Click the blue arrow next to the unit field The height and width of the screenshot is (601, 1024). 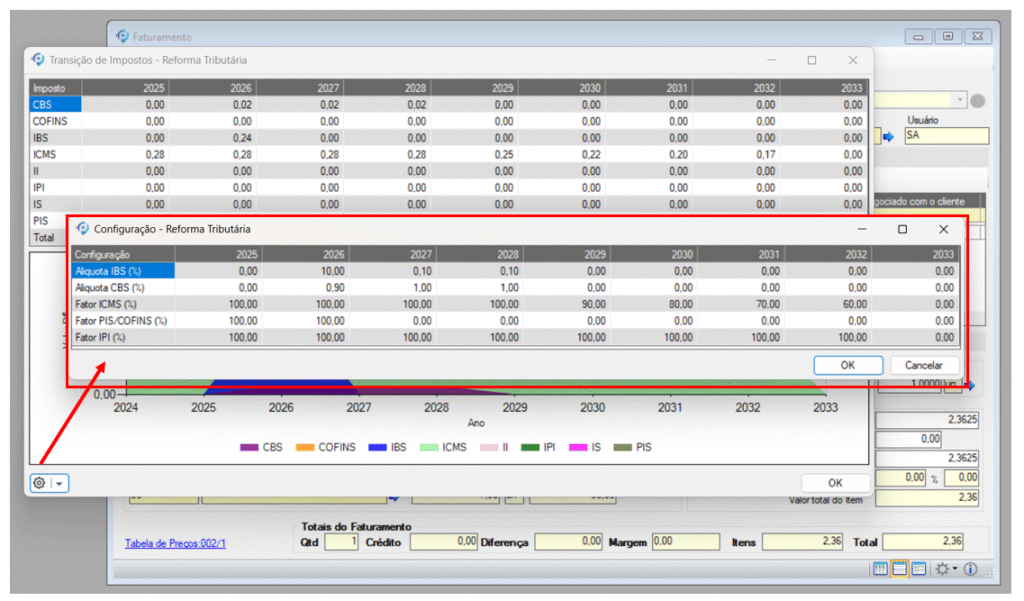click(969, 384)
